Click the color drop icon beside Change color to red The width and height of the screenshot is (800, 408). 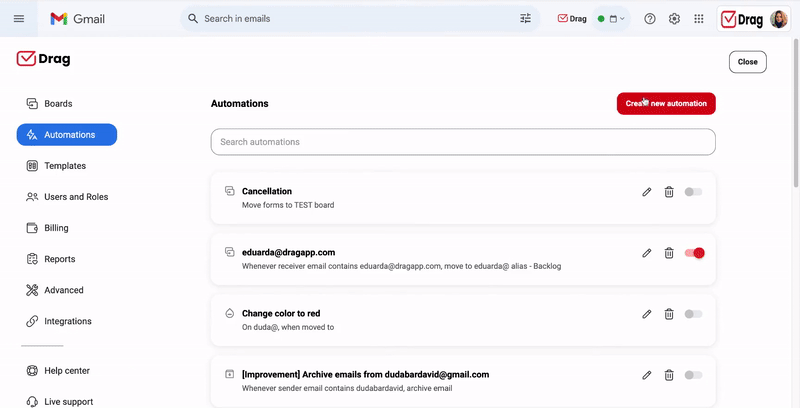(230, 313)
